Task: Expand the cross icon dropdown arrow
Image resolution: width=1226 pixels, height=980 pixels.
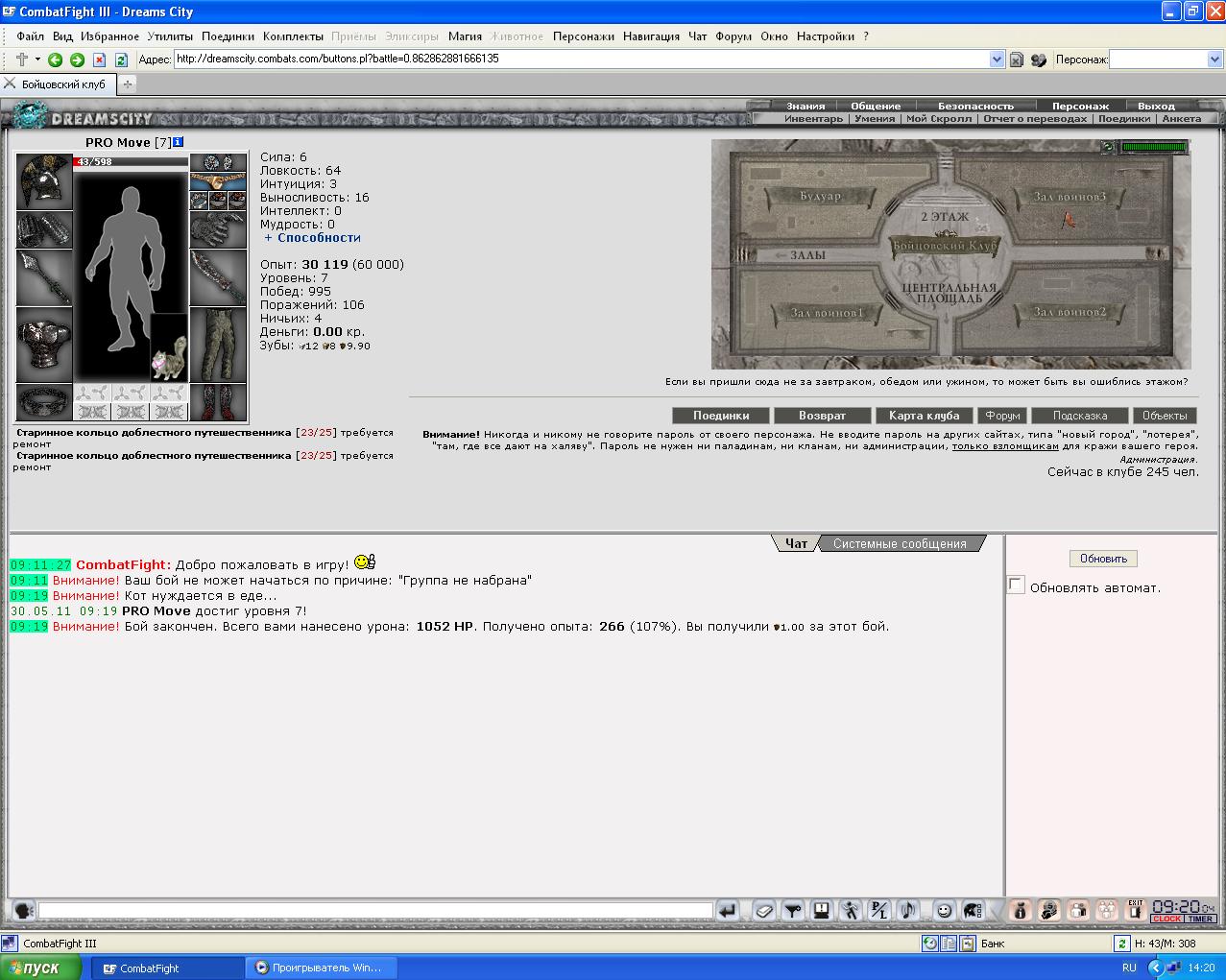Action: point(37,60)
